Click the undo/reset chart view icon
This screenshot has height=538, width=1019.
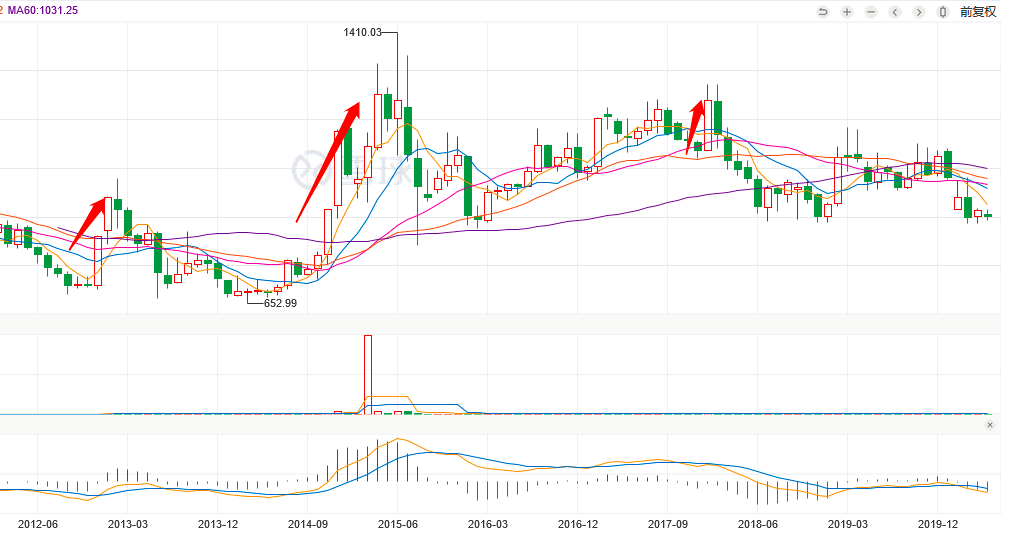click(x=823, y=12)
